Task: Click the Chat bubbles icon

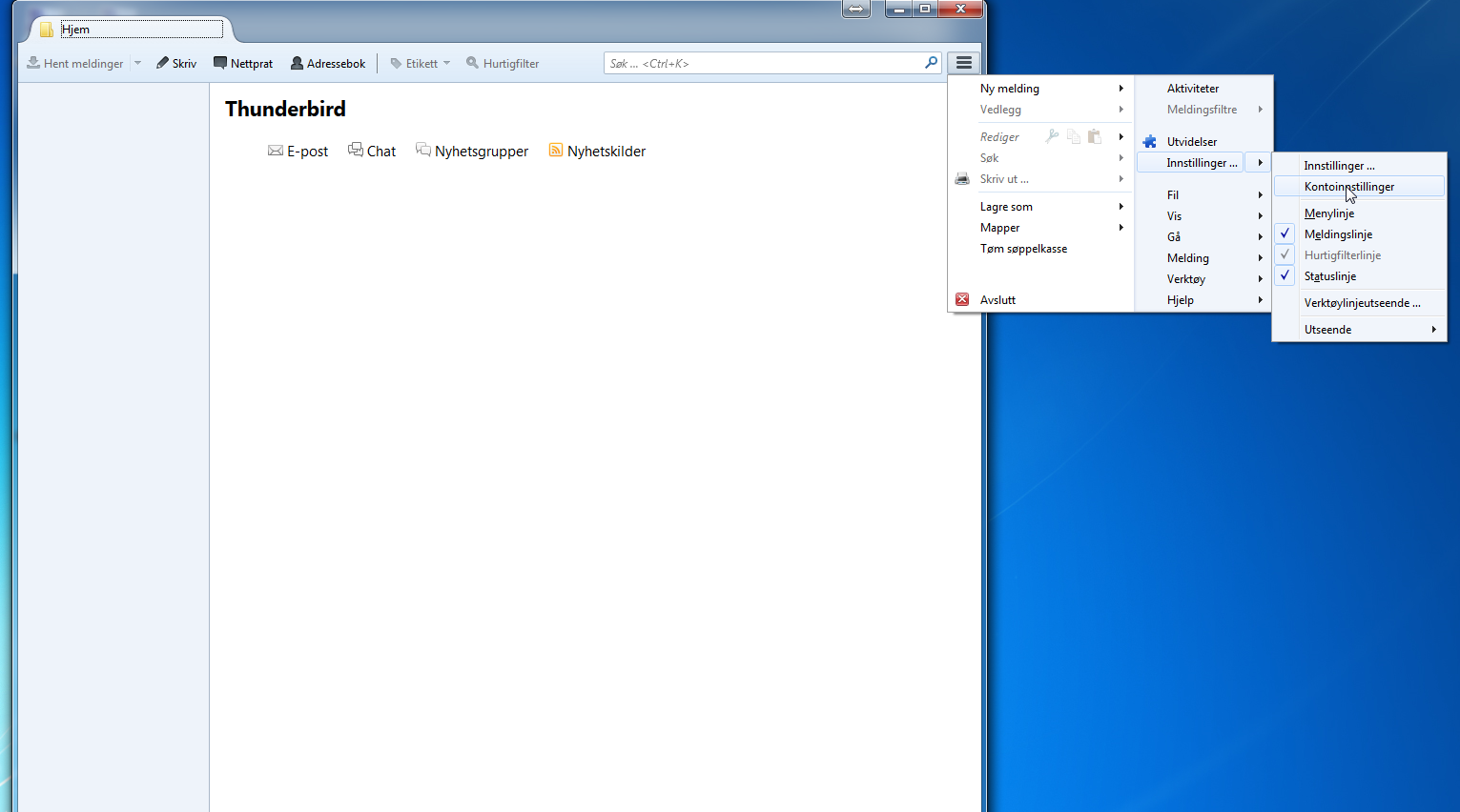Action: pyautogui.click(x=356, y=150)
